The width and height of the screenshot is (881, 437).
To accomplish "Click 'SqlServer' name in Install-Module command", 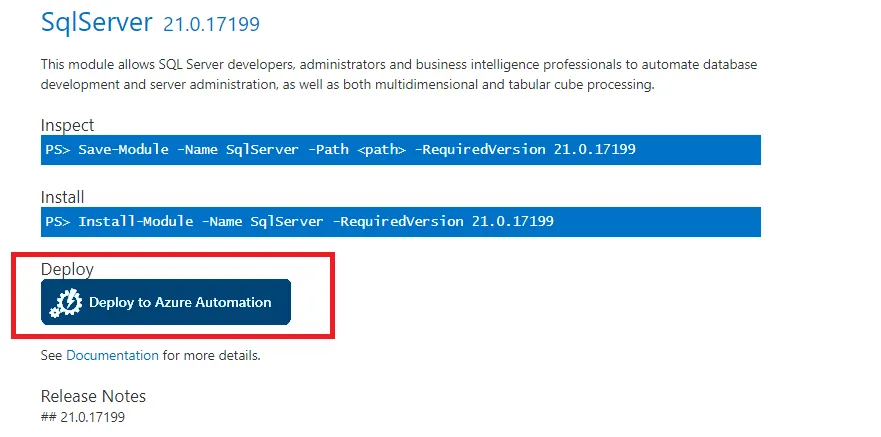I will click(x=286, y=221).
